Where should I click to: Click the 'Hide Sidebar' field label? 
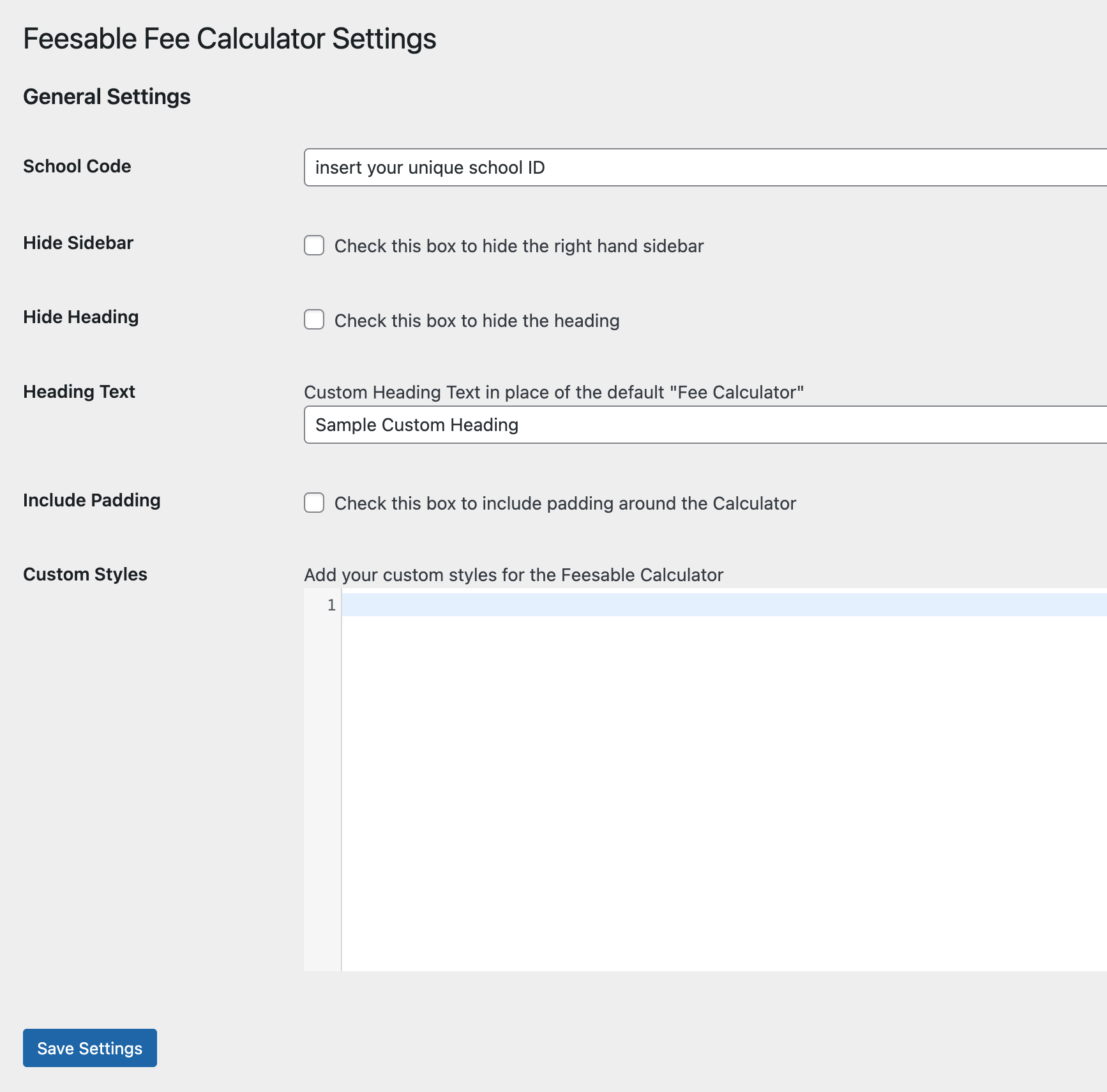[x=79, y=243]
